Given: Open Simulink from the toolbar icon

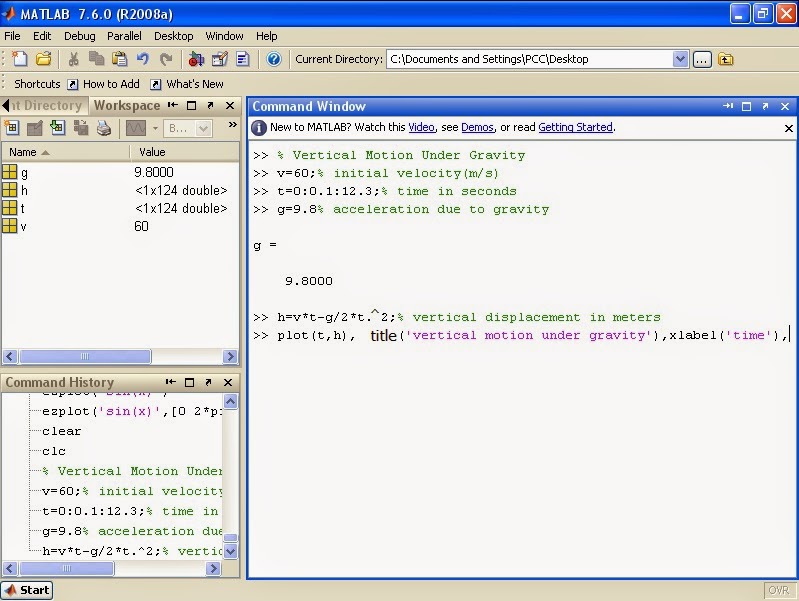Looking at the screenshot, I should click(196, 59).
